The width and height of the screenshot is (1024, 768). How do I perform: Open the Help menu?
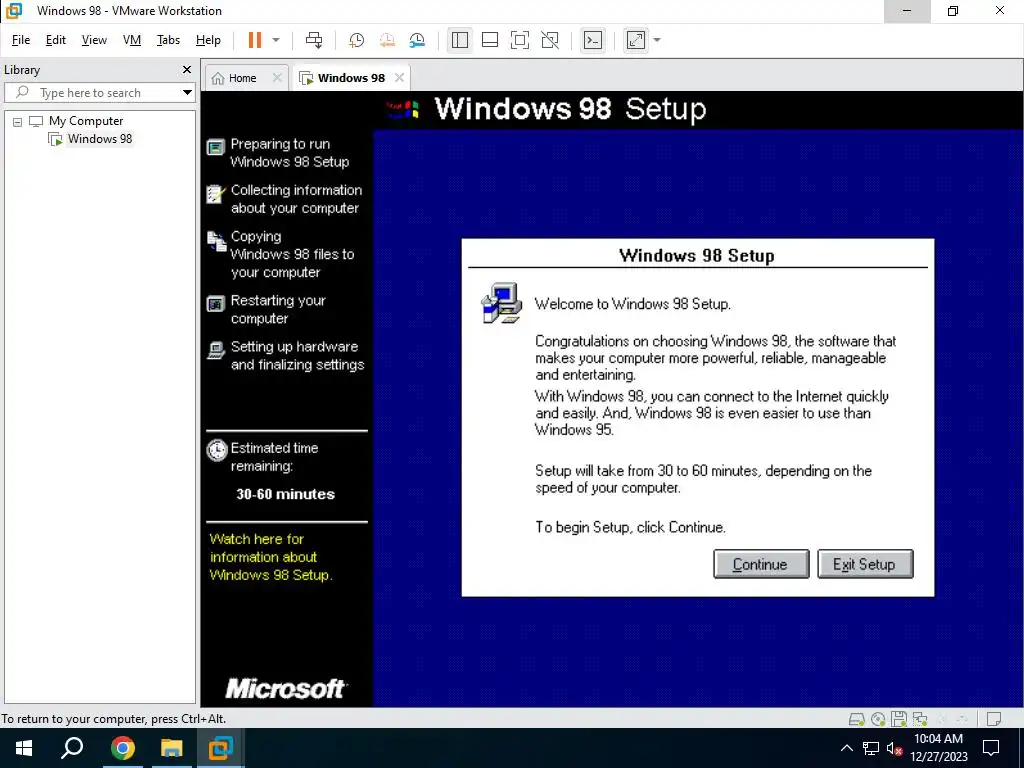point(208,40)
